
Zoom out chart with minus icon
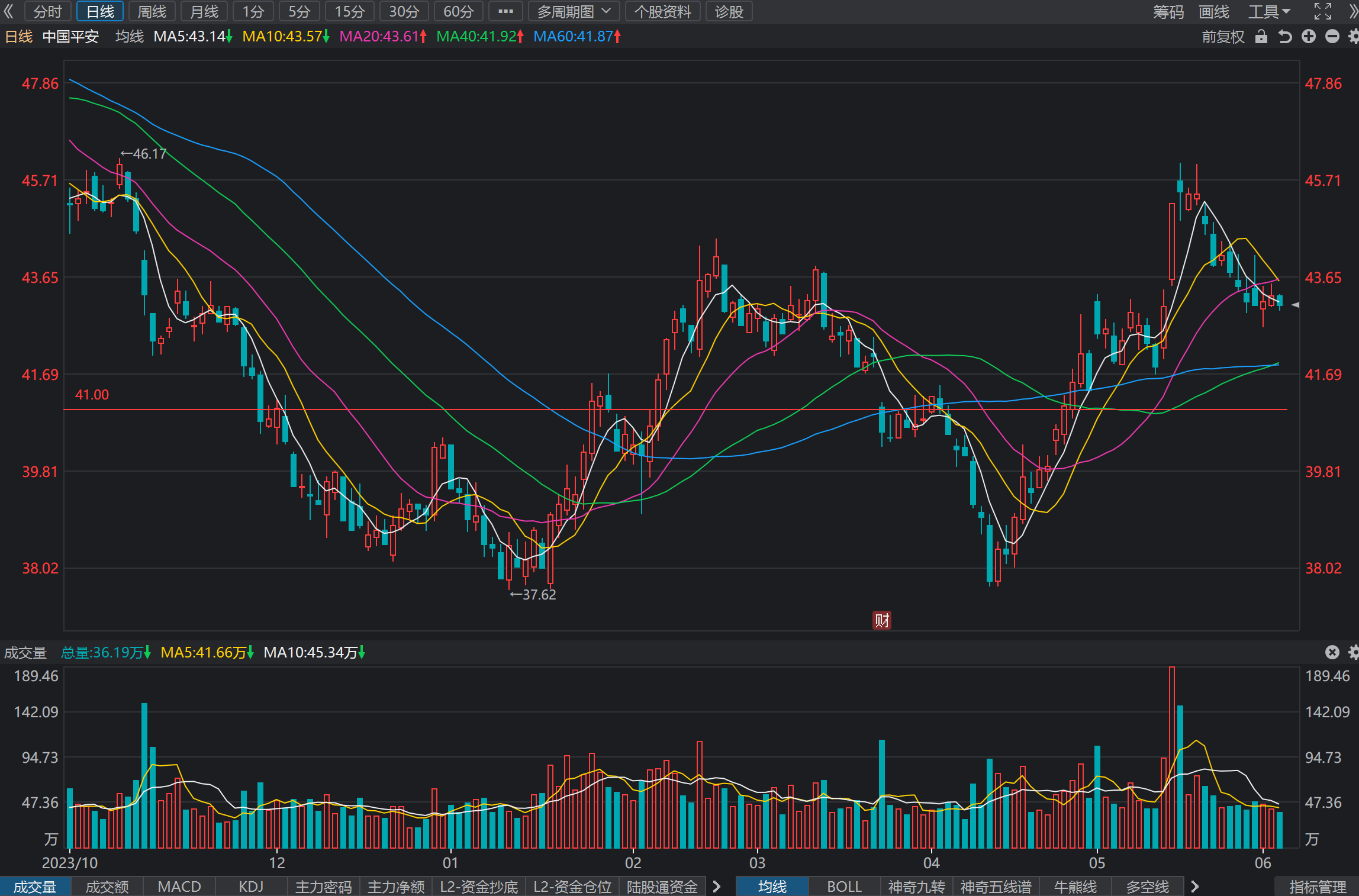coord(1332,37)
